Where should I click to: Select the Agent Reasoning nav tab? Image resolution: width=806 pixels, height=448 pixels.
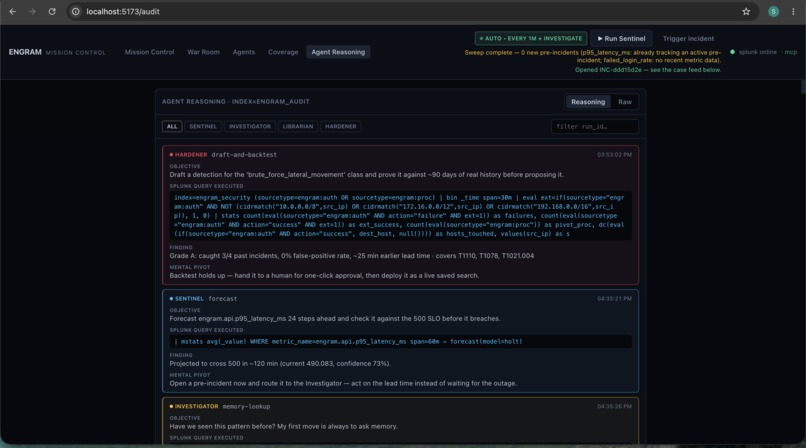point(338,52)
